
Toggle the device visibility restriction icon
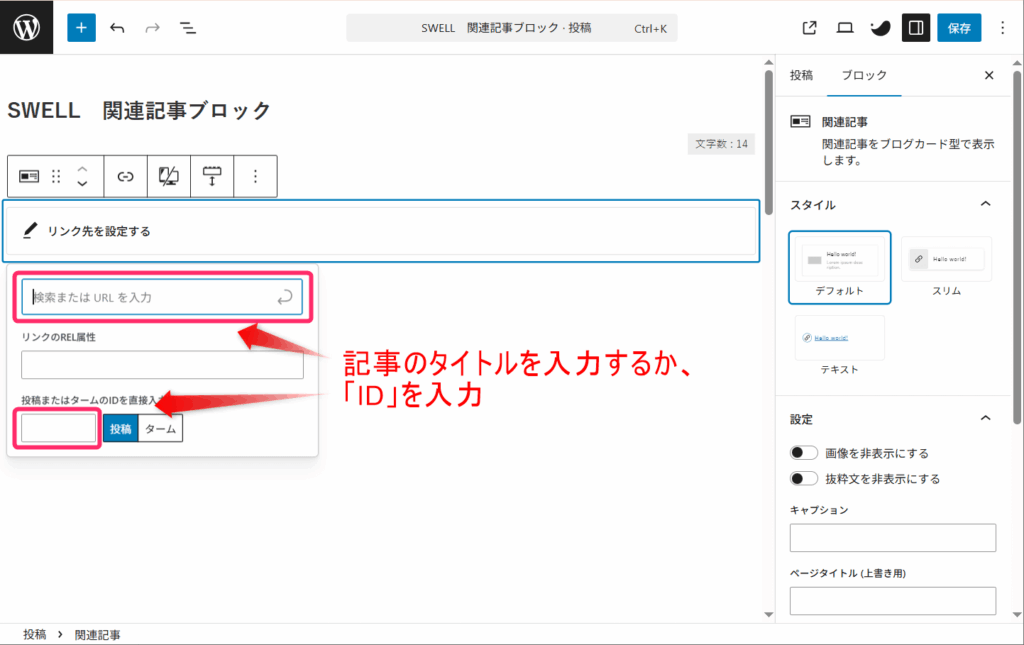click(168, 176)
